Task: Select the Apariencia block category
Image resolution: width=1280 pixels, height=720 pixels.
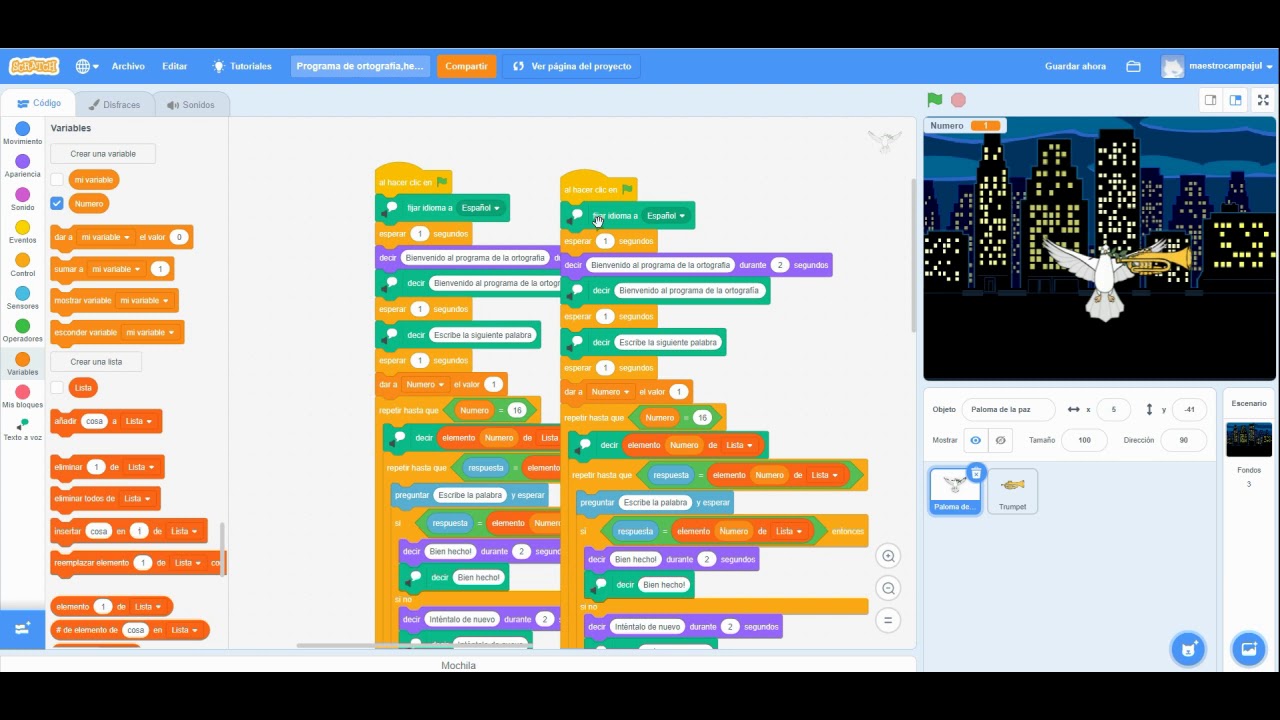Action: [x=22, y=166]
